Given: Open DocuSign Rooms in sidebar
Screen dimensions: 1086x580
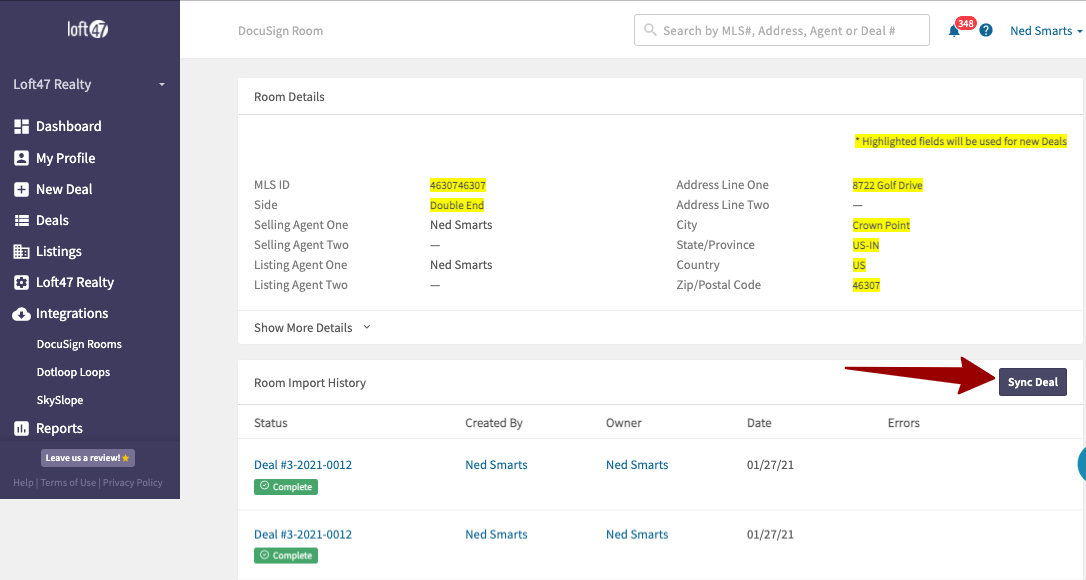Looking at the screenshot, I should pos(79,344).
